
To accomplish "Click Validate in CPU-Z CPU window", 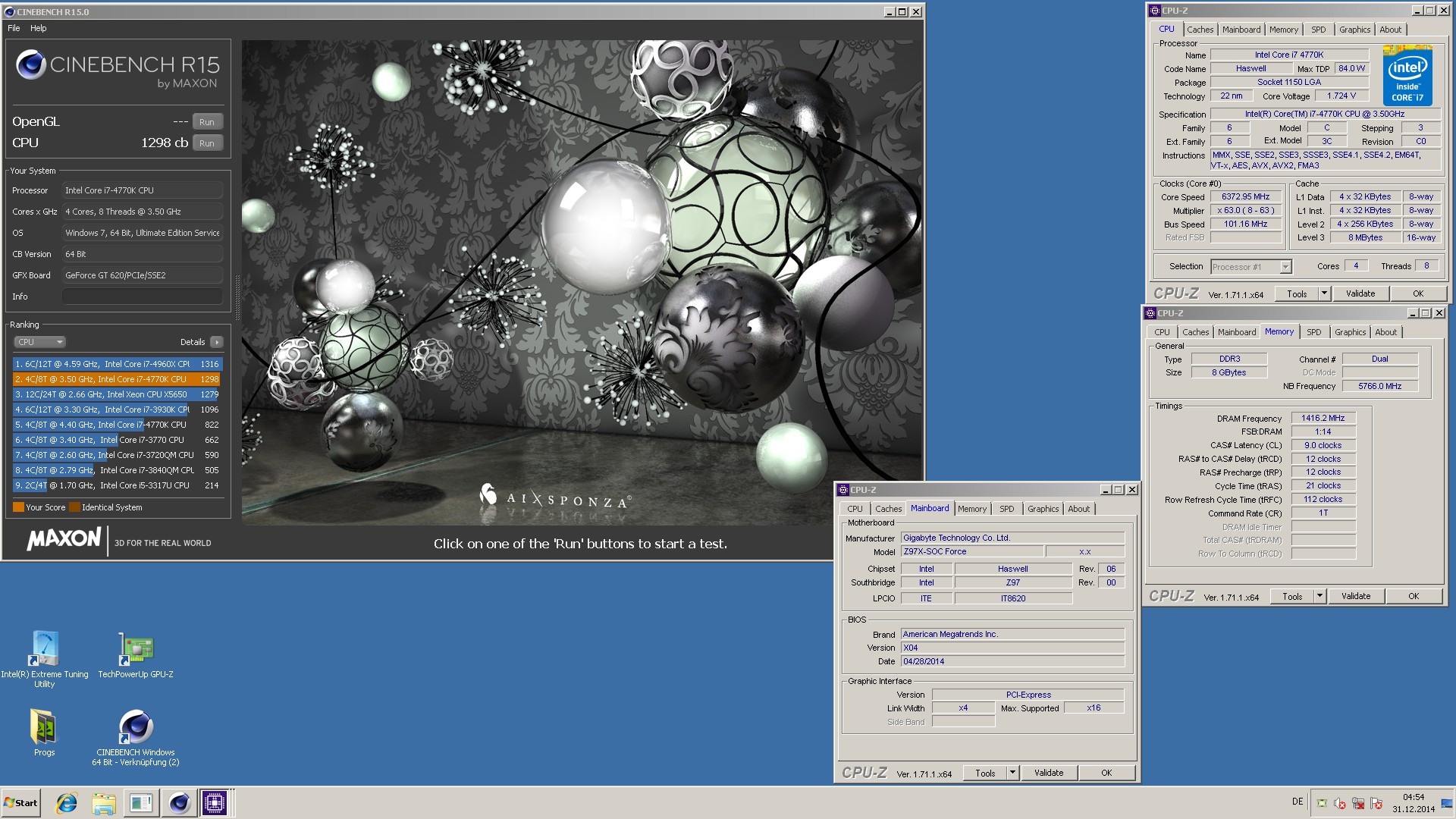I will point(1360,293).
